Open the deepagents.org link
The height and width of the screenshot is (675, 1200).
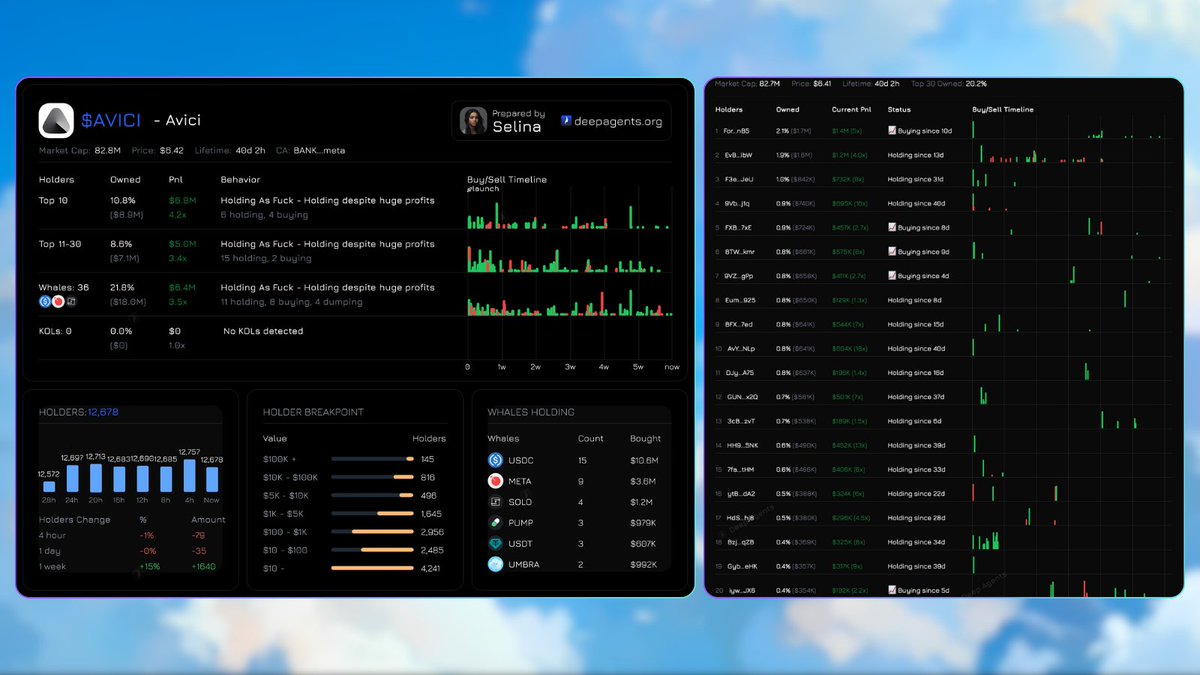(x=610, y=121)
